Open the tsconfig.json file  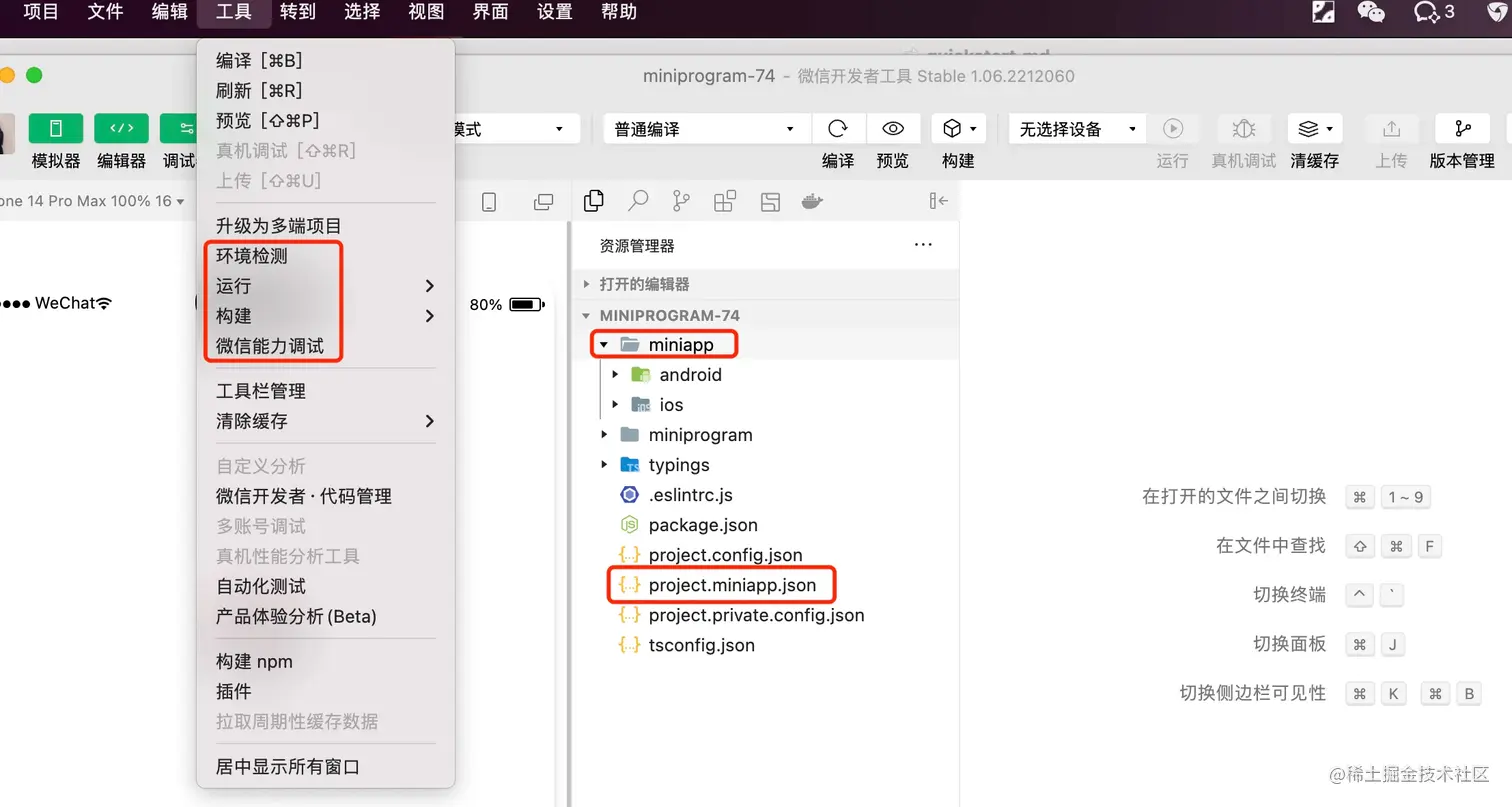pyautogui.click(x=766, y=645)
